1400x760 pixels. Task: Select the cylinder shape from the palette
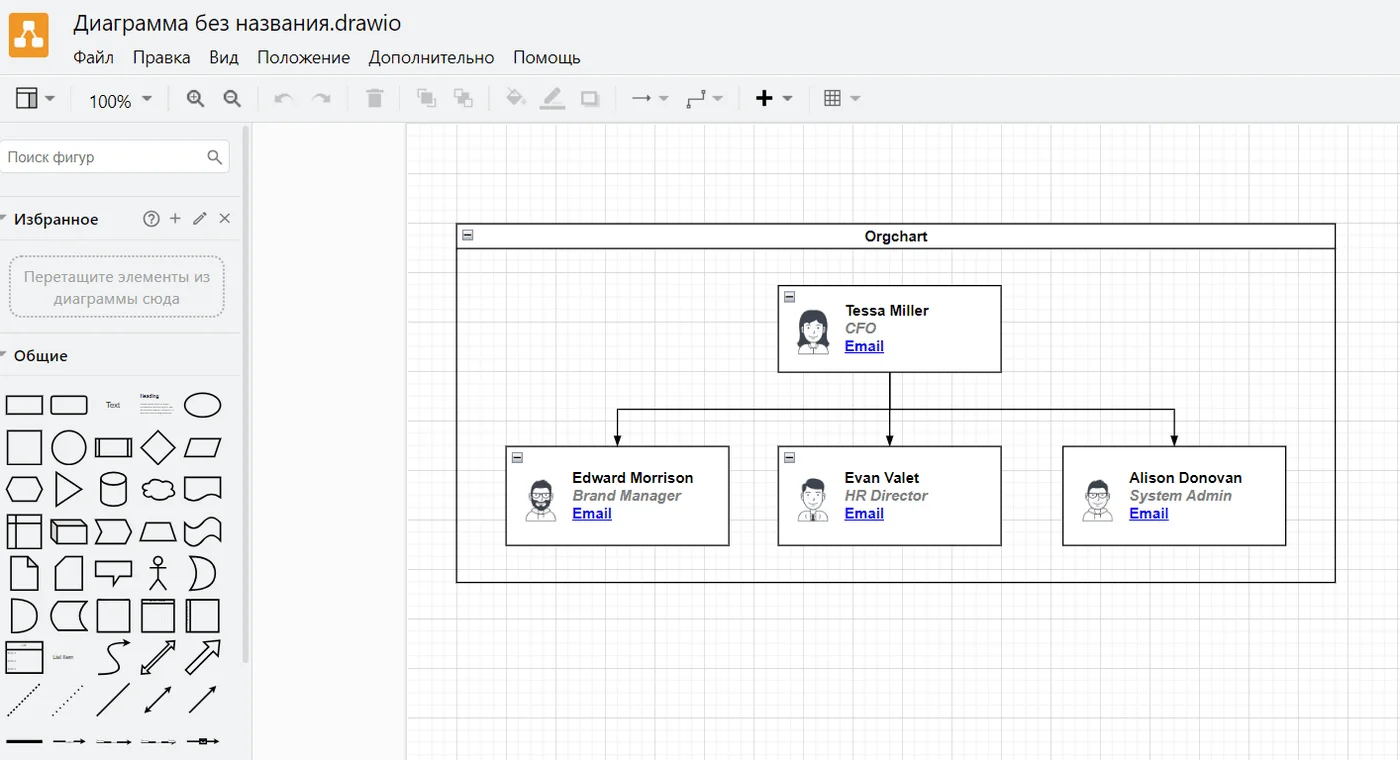(113, 490)
